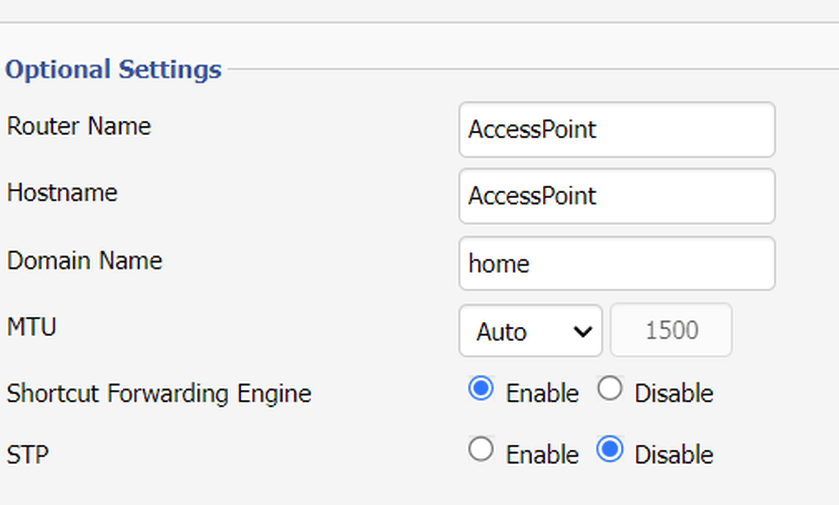Click the STP label text
Image resolution: width=839 pixels, height=505 pixels.
pyautogui.click(x=28, y=455)
